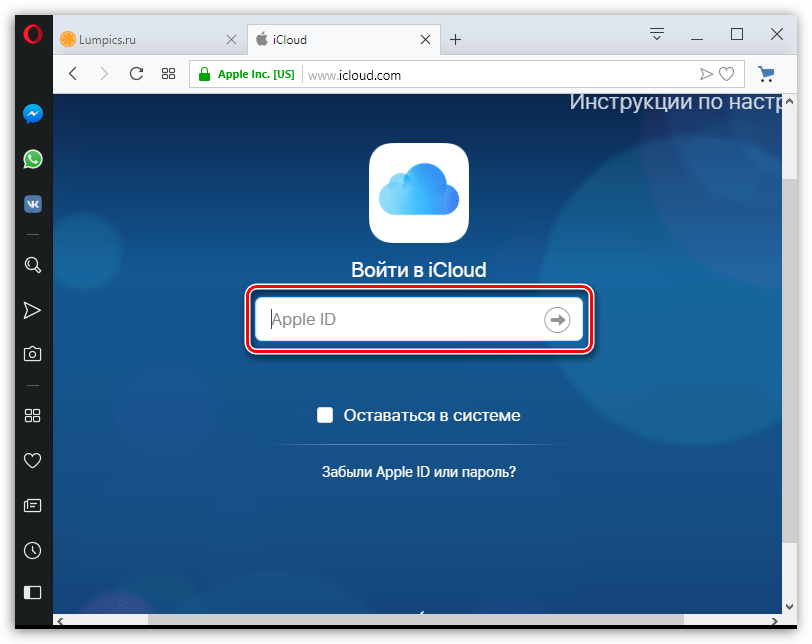
Task: Open browsing history clock icon
Action: [32, 550]
